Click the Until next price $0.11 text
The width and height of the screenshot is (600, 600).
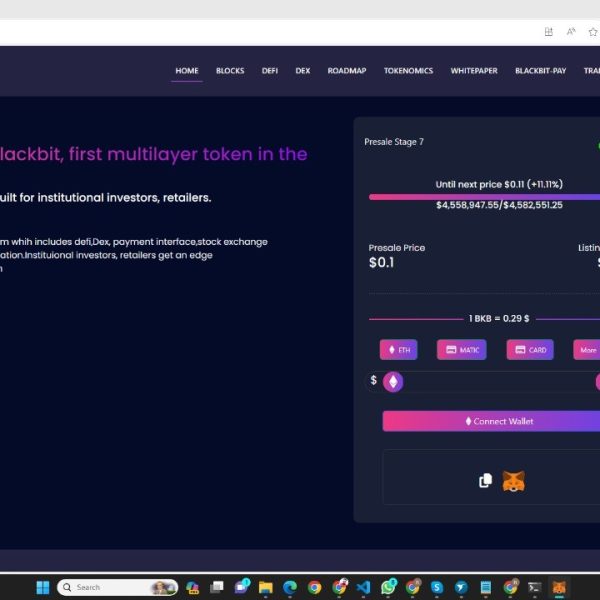point(499,184)
